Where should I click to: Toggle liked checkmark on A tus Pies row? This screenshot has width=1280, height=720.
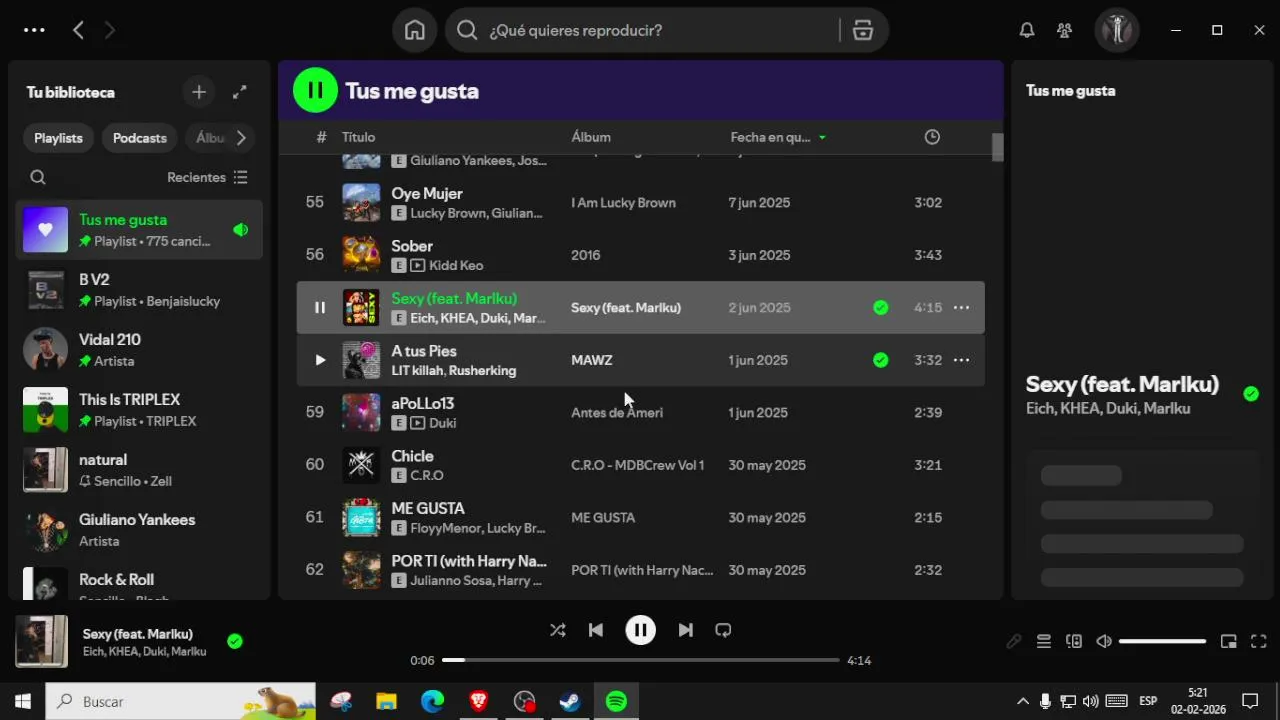pos(880,360)
